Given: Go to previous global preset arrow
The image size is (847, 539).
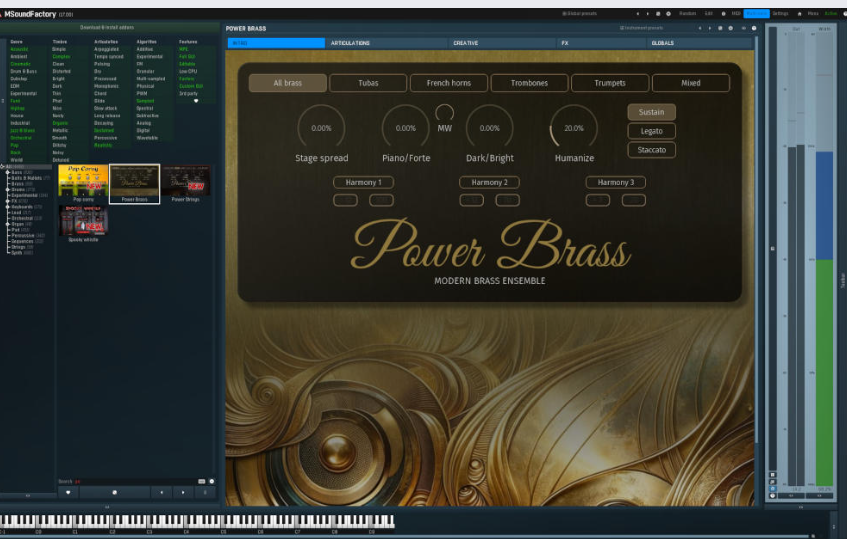Looking at the screenshot, I should 637,14.
